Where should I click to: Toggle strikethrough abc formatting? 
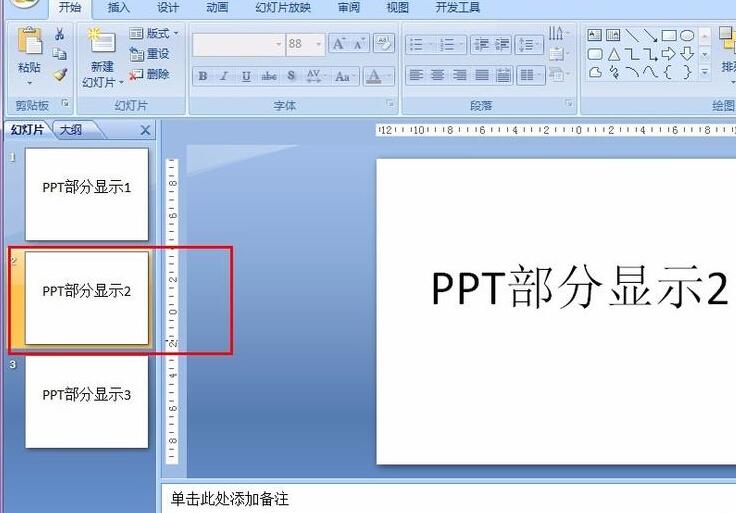[x=268, y=76]
